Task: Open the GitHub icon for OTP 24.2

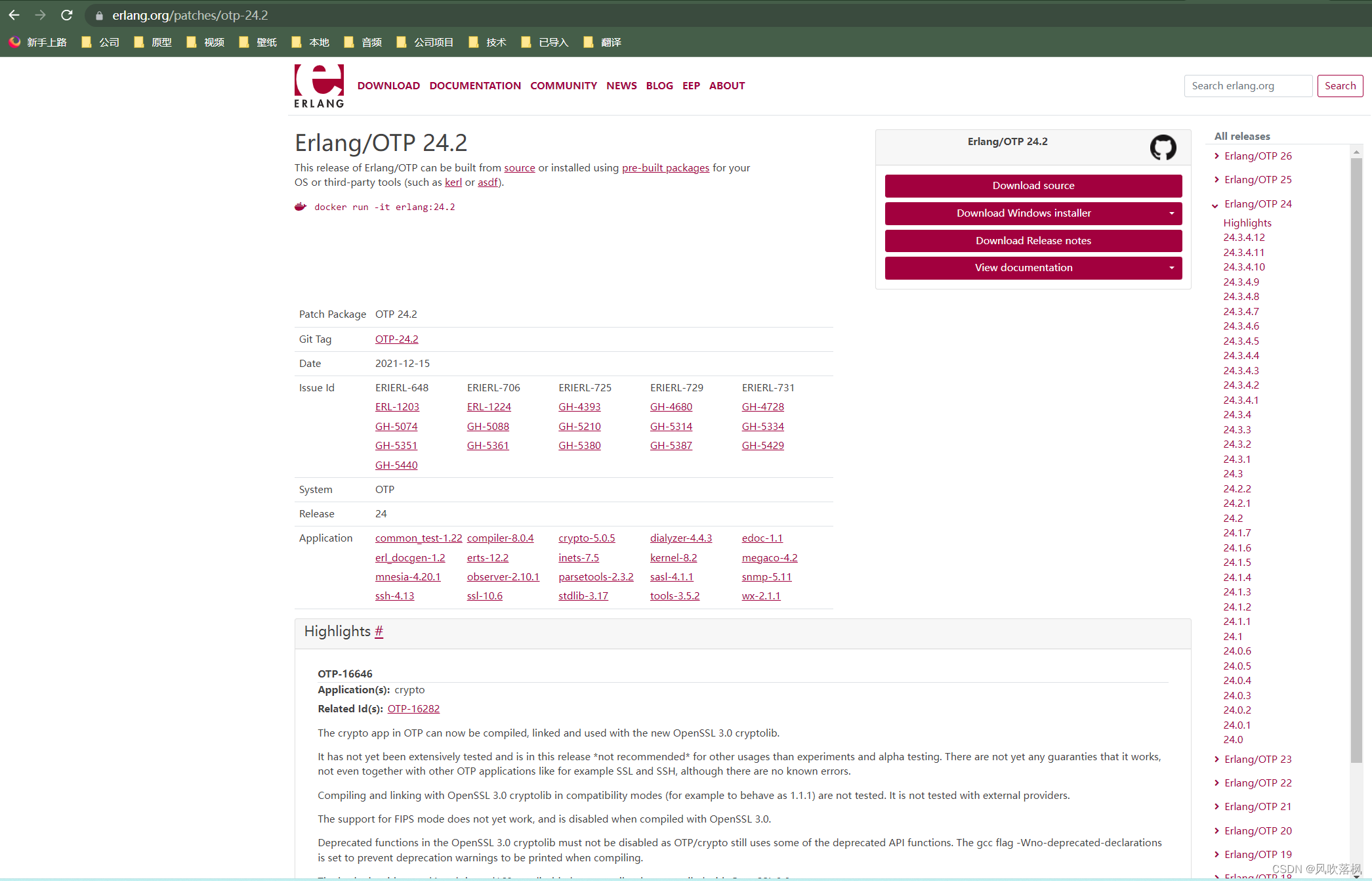Action: (1163, 147)
